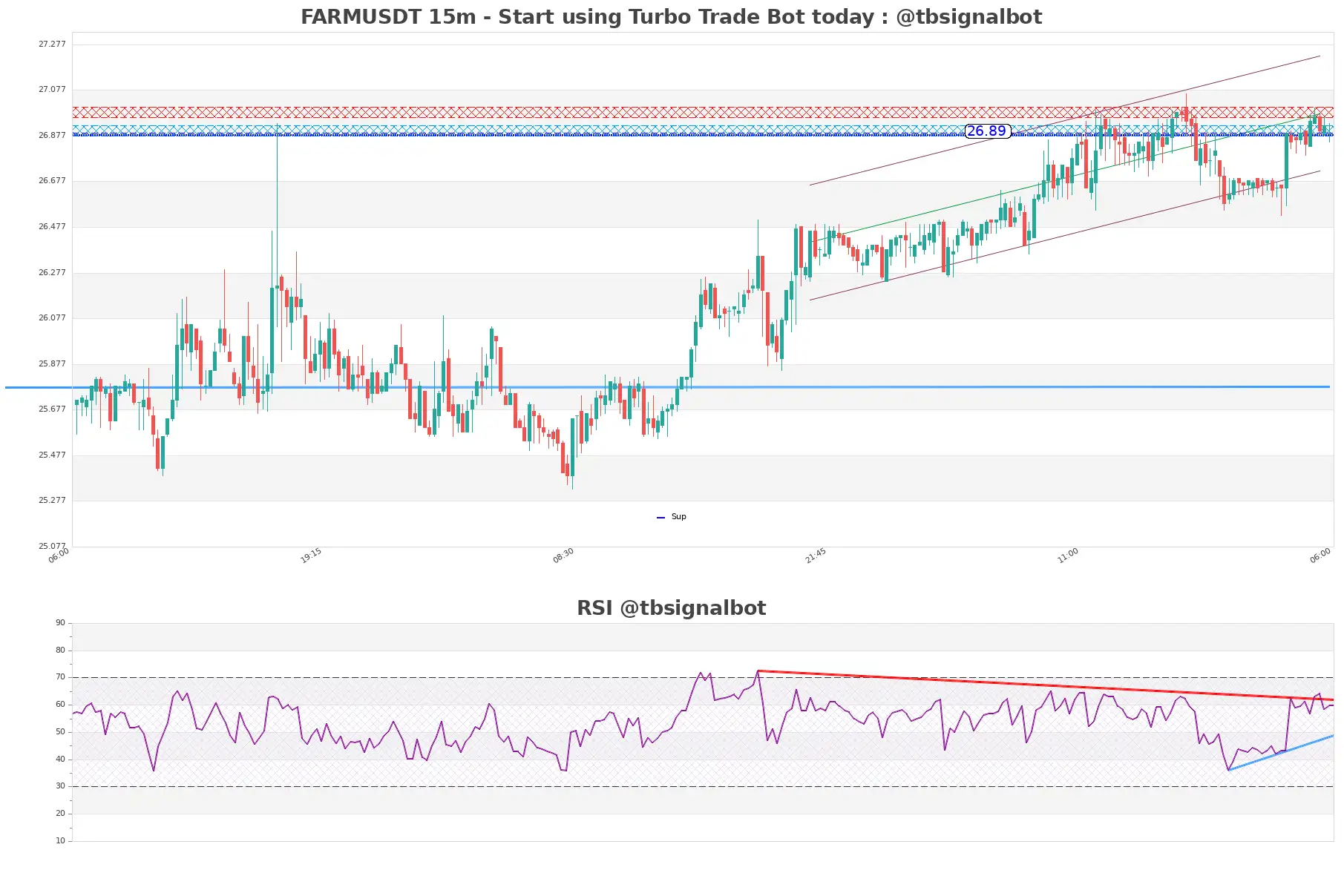Screen dimensions: 1344x896
Task: Click the red descending RSI trendline
Action: [x=1045, y=685]
